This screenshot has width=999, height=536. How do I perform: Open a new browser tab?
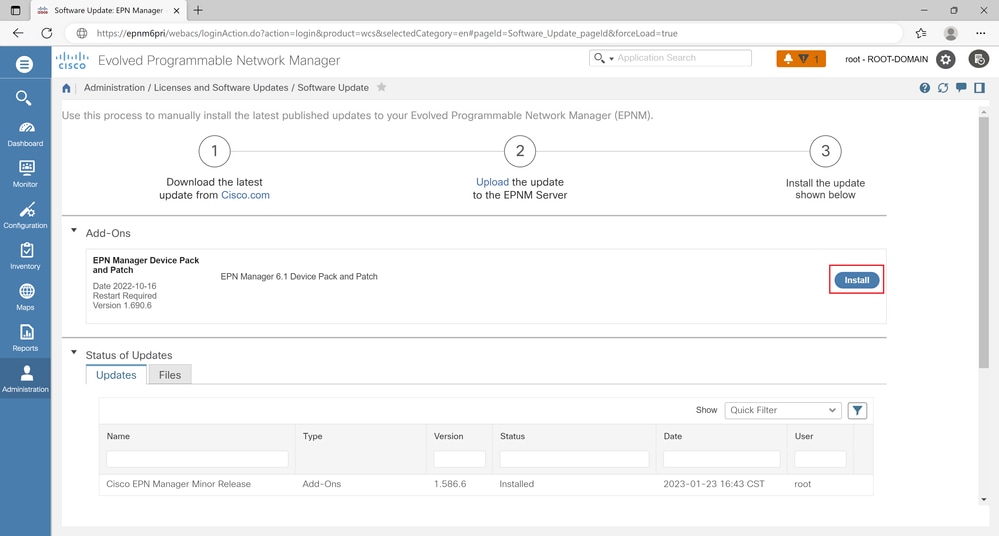click(198, 10)
